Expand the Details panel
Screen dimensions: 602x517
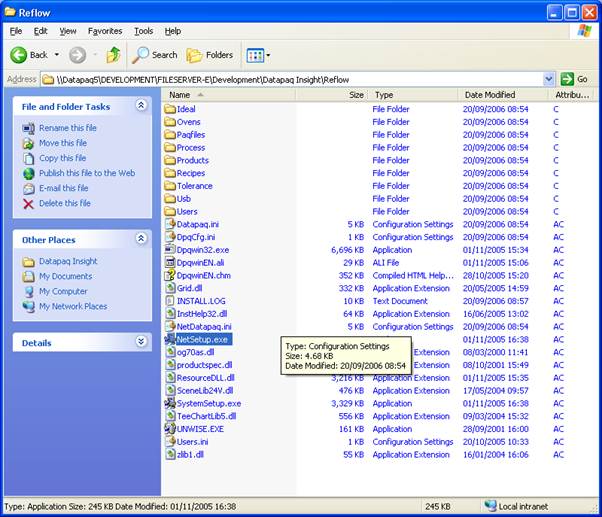(141, 341)
